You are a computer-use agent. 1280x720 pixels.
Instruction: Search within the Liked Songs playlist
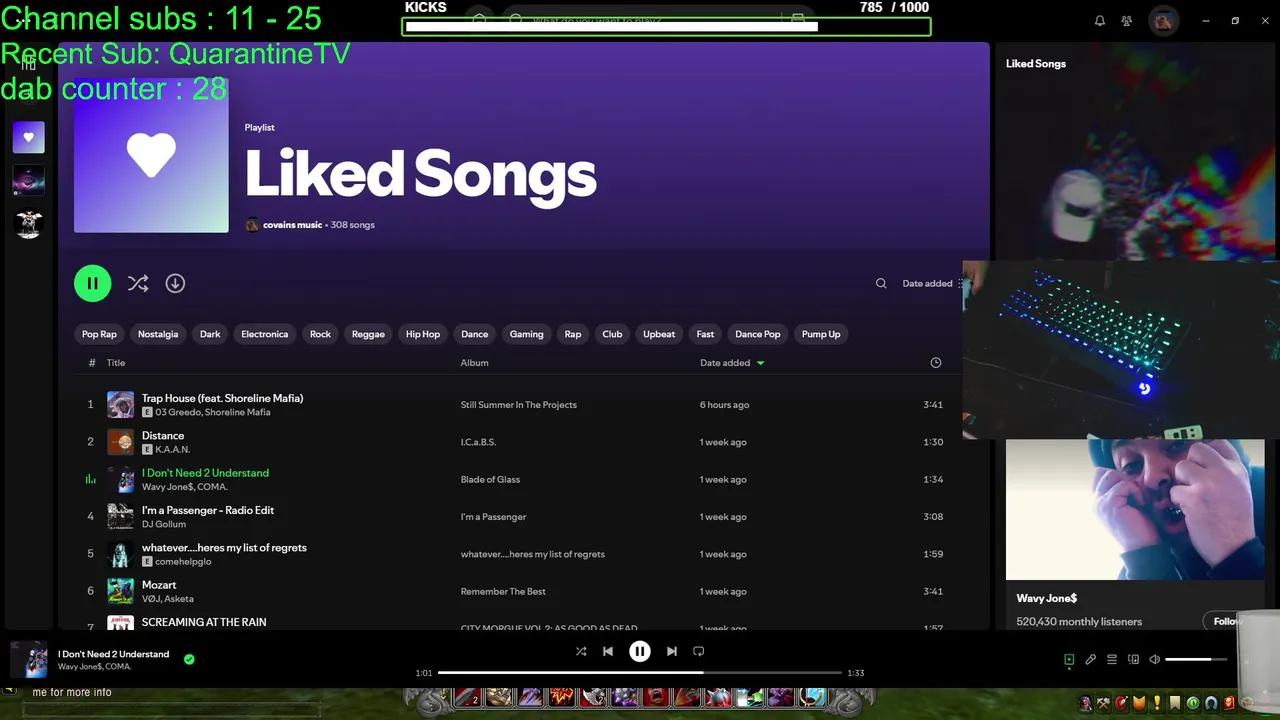coord(881,283)
